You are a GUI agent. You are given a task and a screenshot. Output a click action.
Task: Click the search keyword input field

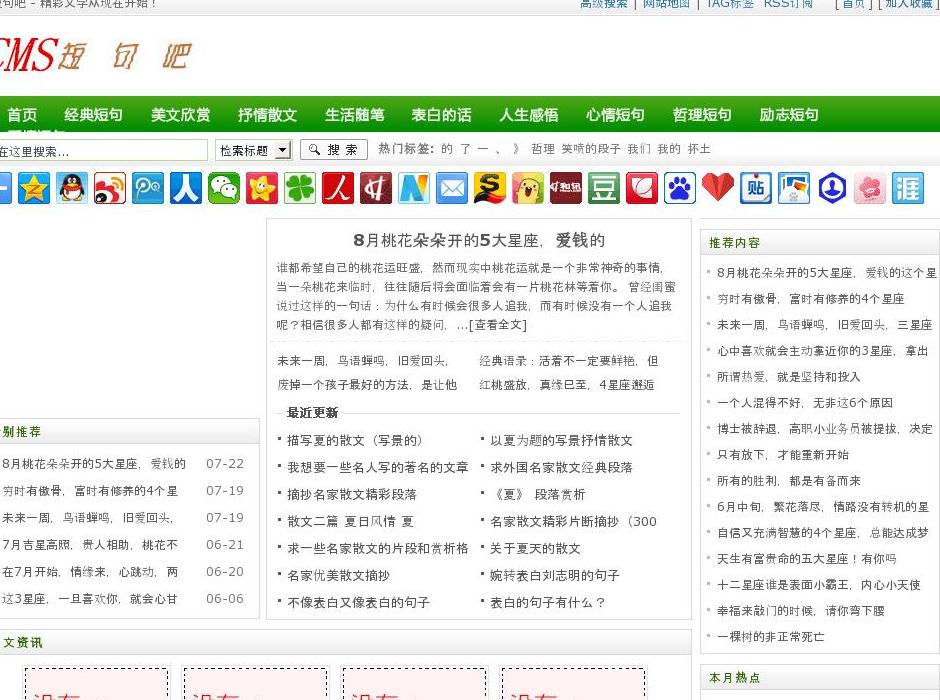(102, 150)
